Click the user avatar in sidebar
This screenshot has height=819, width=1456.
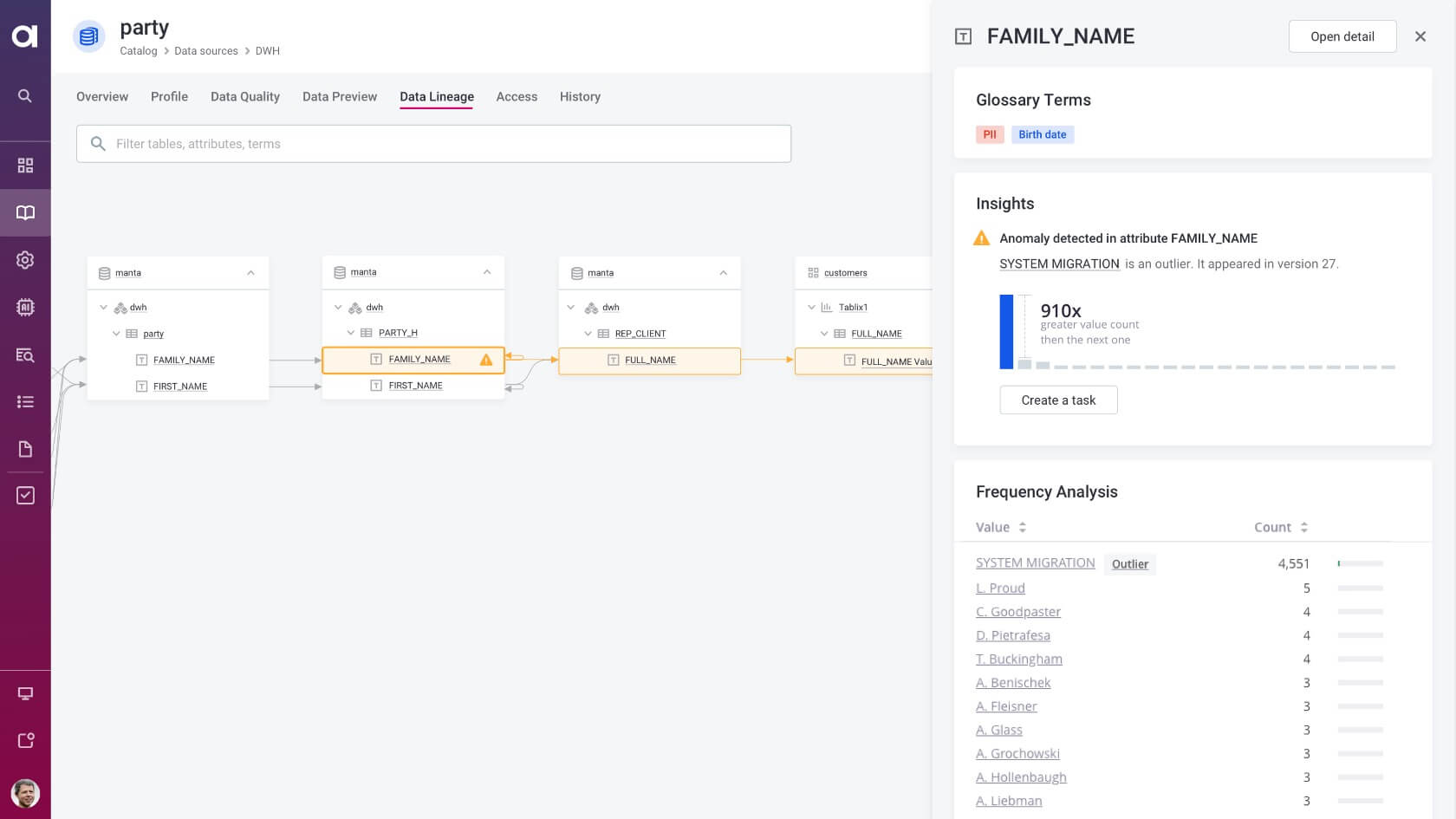pyautogui.click(x=25, y=793)
